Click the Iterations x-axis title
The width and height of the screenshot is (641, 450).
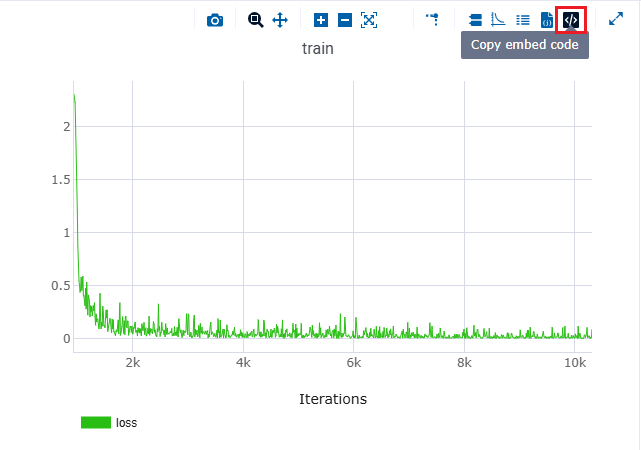pyautogui.click(x=333, y=399)
